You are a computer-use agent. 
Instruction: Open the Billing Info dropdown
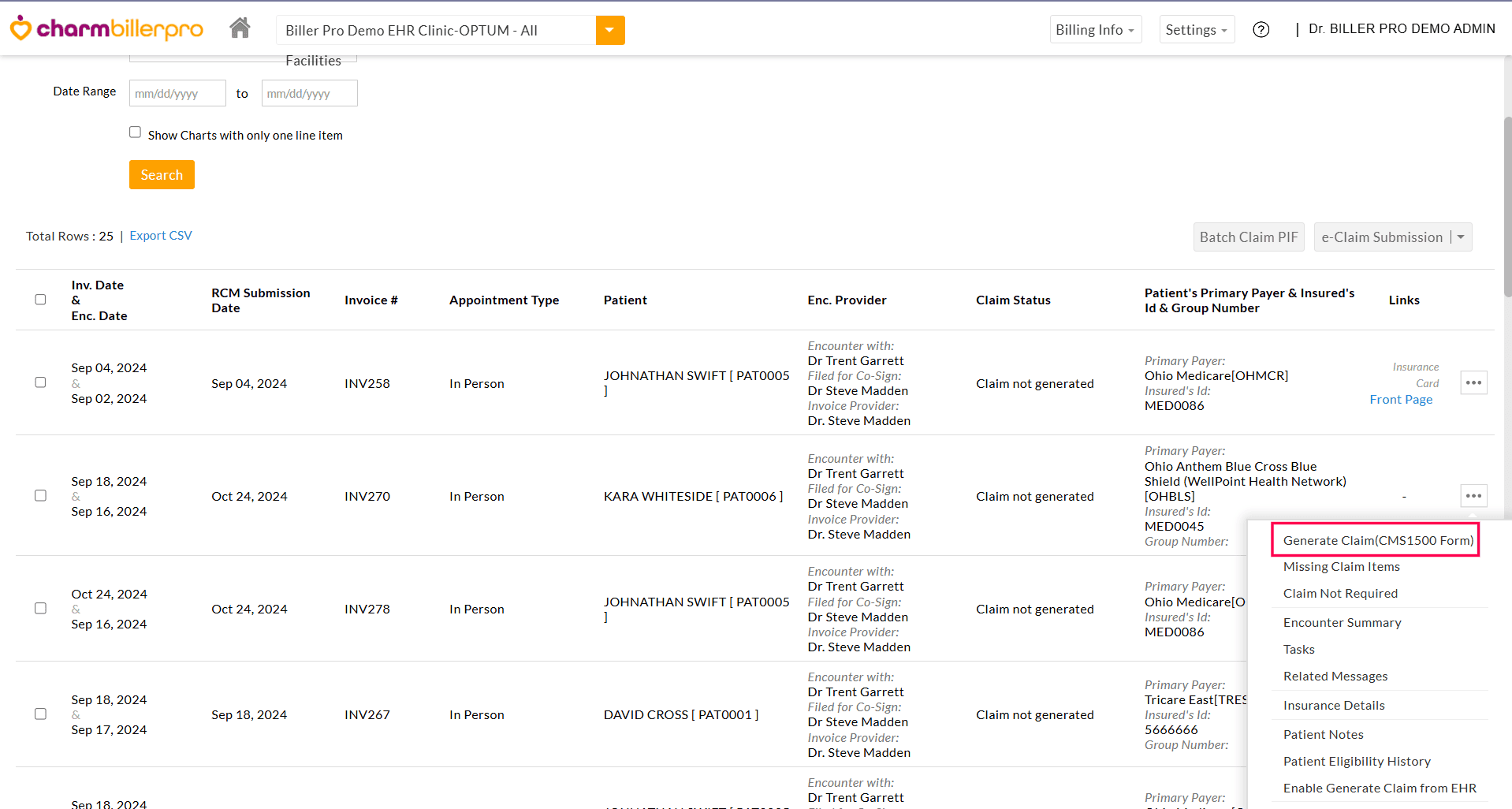[x=1095, y=30]
